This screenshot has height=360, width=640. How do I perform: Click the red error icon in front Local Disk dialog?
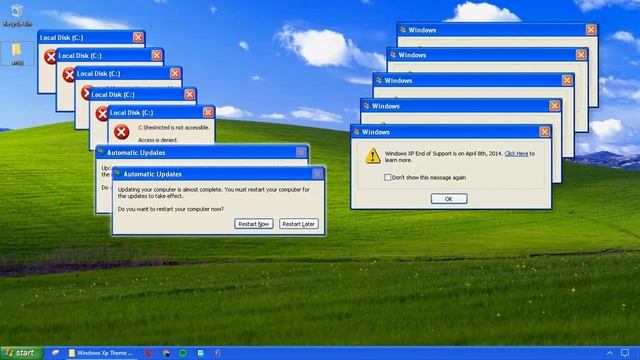122,132
